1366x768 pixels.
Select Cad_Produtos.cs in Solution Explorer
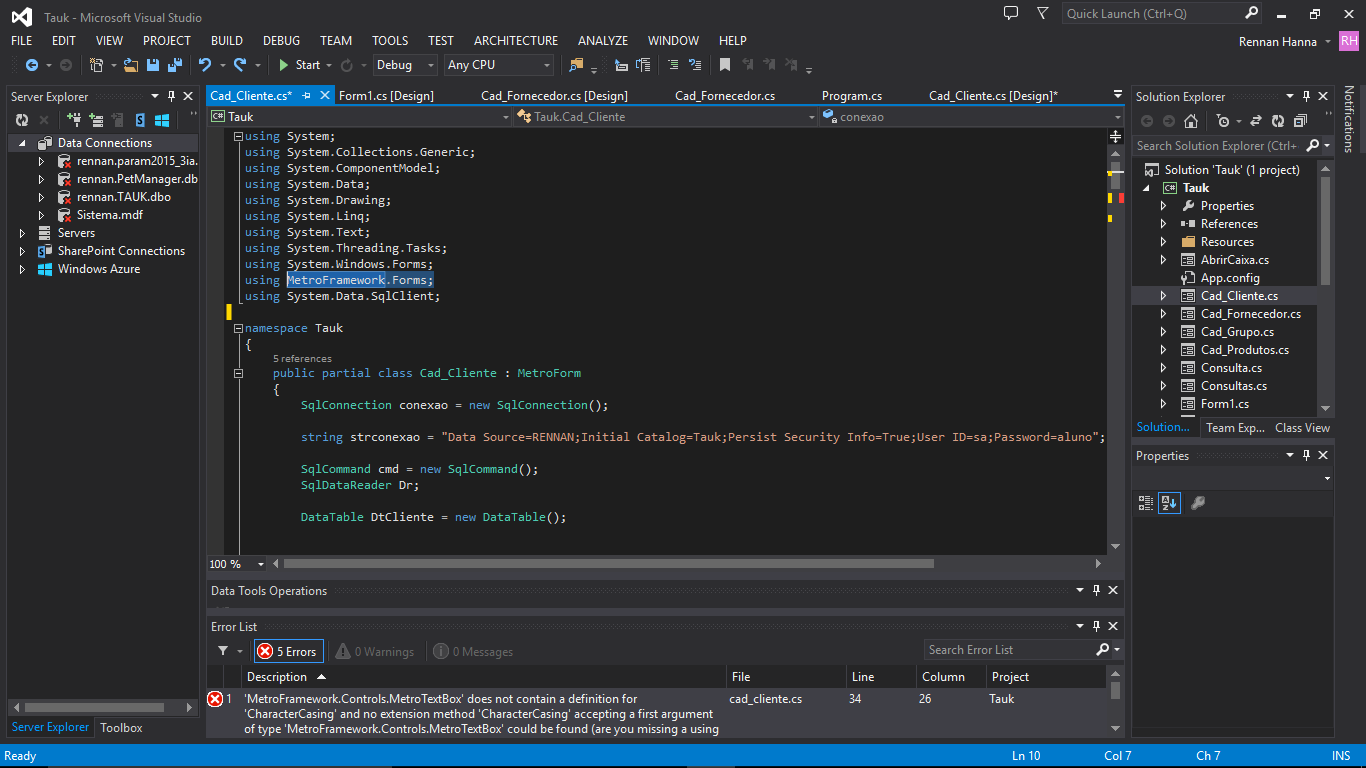coord(1244,350)
